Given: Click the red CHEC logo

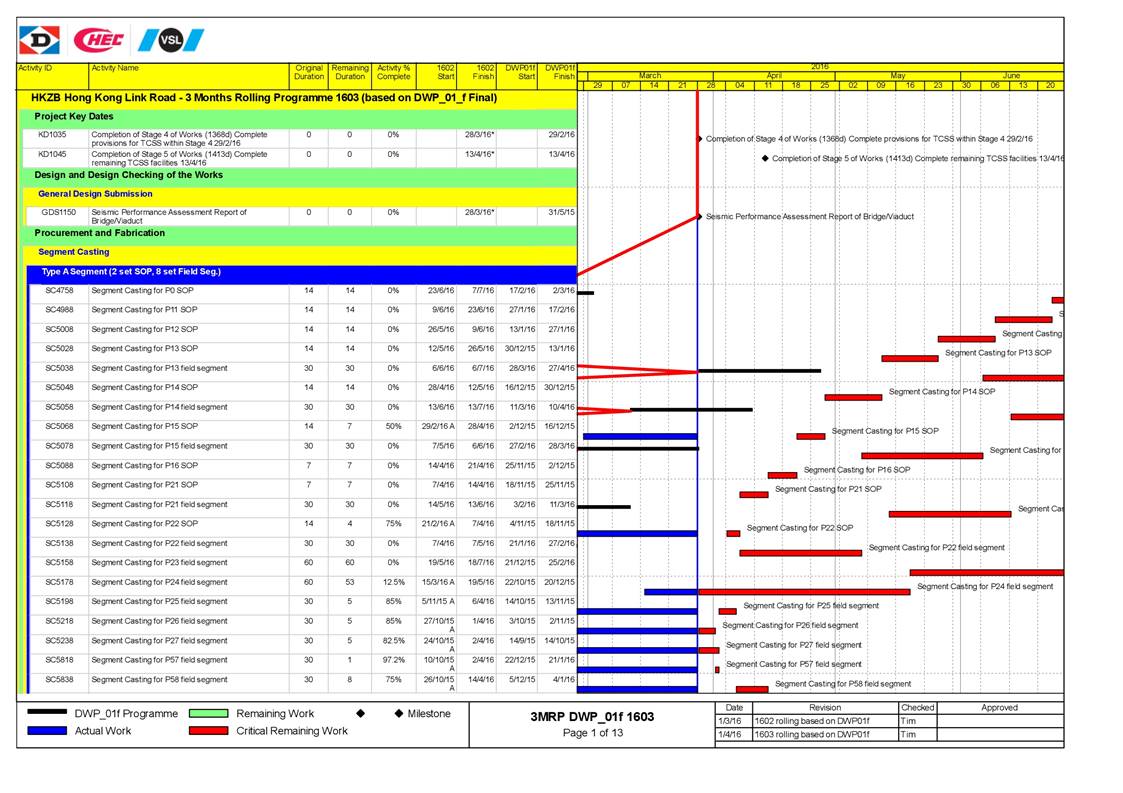Looking at the screenshot, I should pyautogui.click(x=99, y=40).
